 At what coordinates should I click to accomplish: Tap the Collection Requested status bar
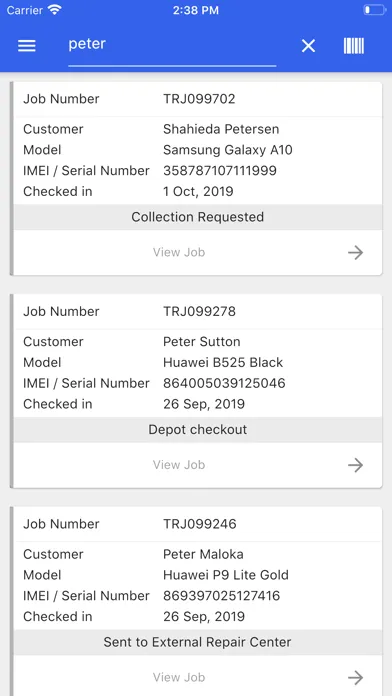point(198,217)
